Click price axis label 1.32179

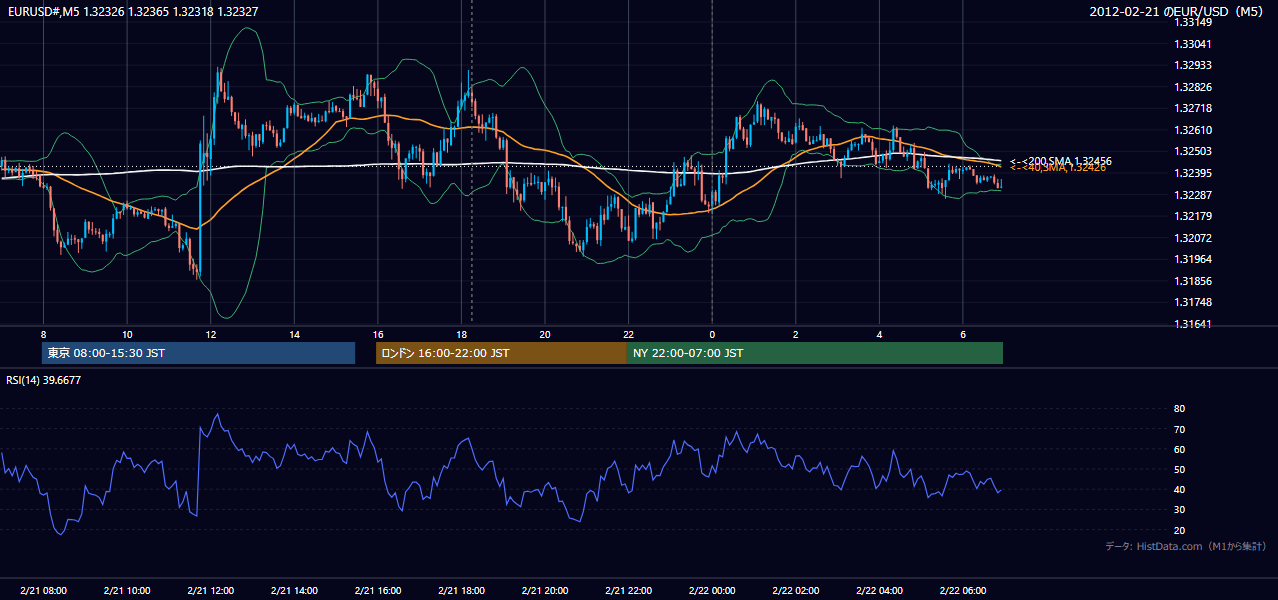[1194, 217]
